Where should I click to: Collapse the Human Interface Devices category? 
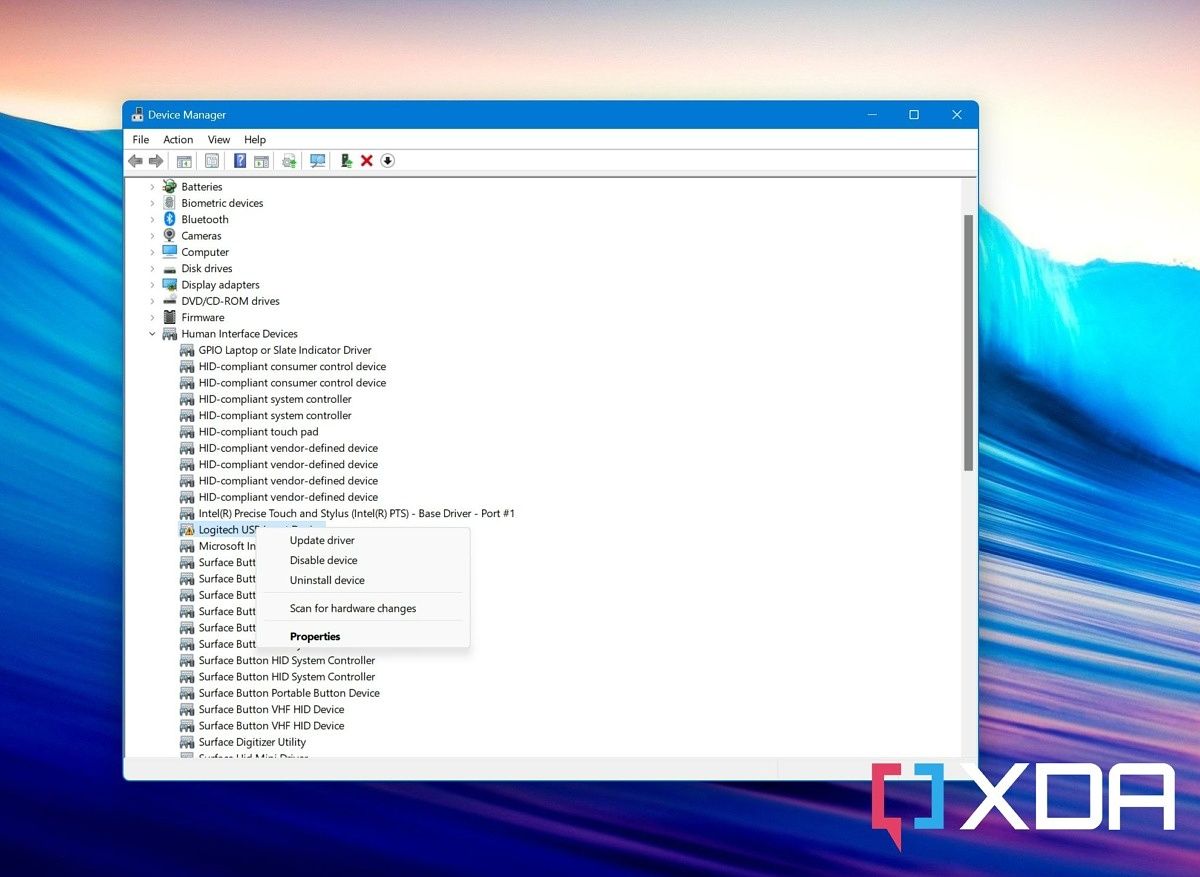(x=153, y=334)
